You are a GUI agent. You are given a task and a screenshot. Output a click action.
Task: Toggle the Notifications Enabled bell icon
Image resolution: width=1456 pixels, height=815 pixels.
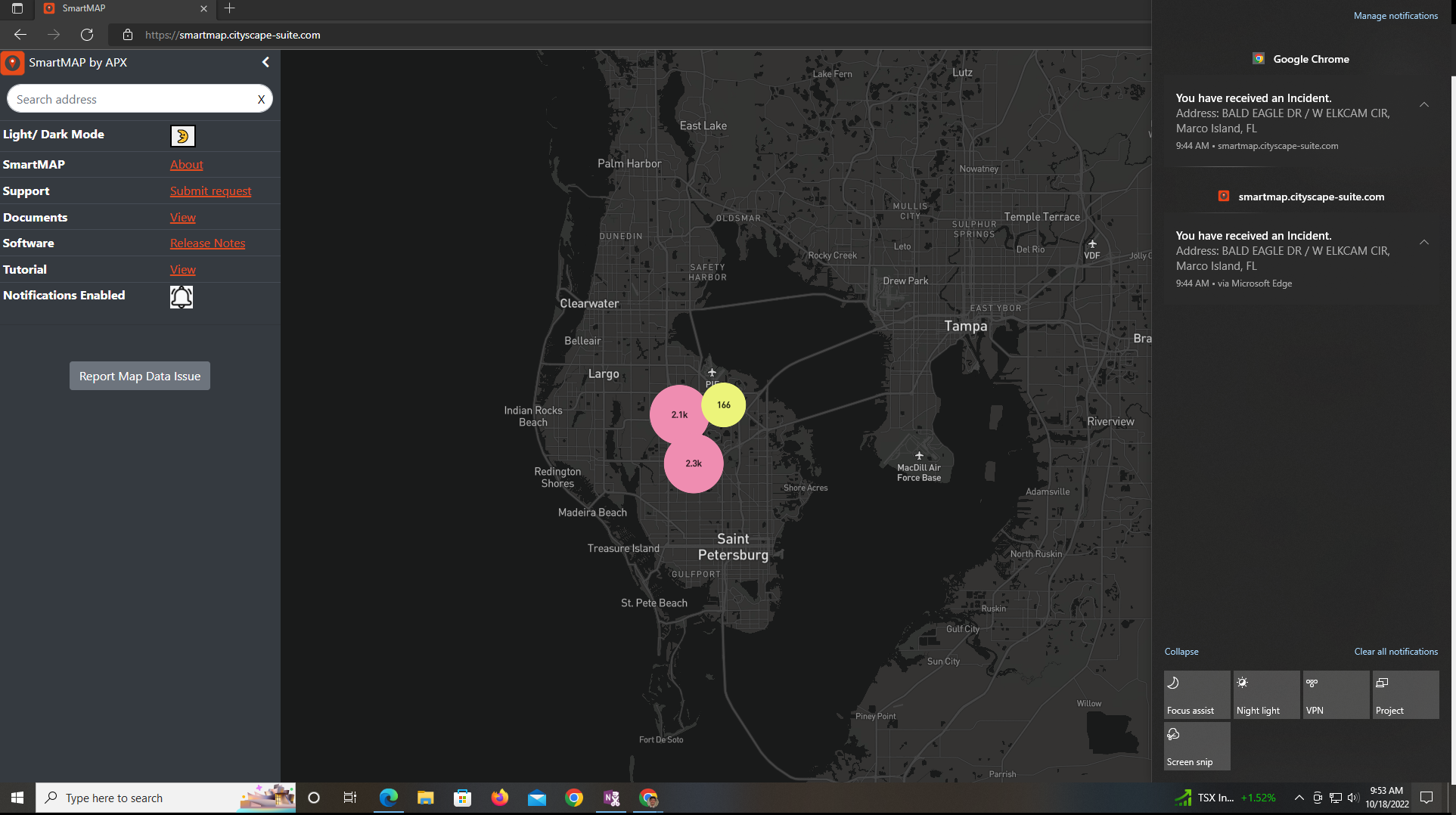pos(182,296)
